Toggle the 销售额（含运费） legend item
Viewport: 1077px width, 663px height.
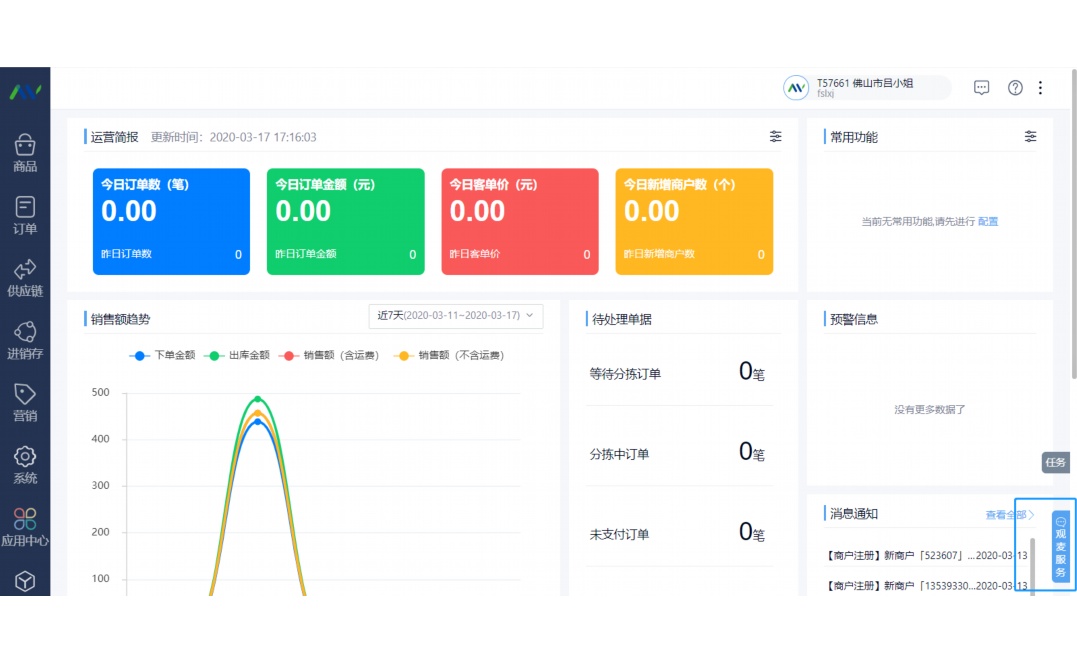pyautogui.click(x=340, y=355)
